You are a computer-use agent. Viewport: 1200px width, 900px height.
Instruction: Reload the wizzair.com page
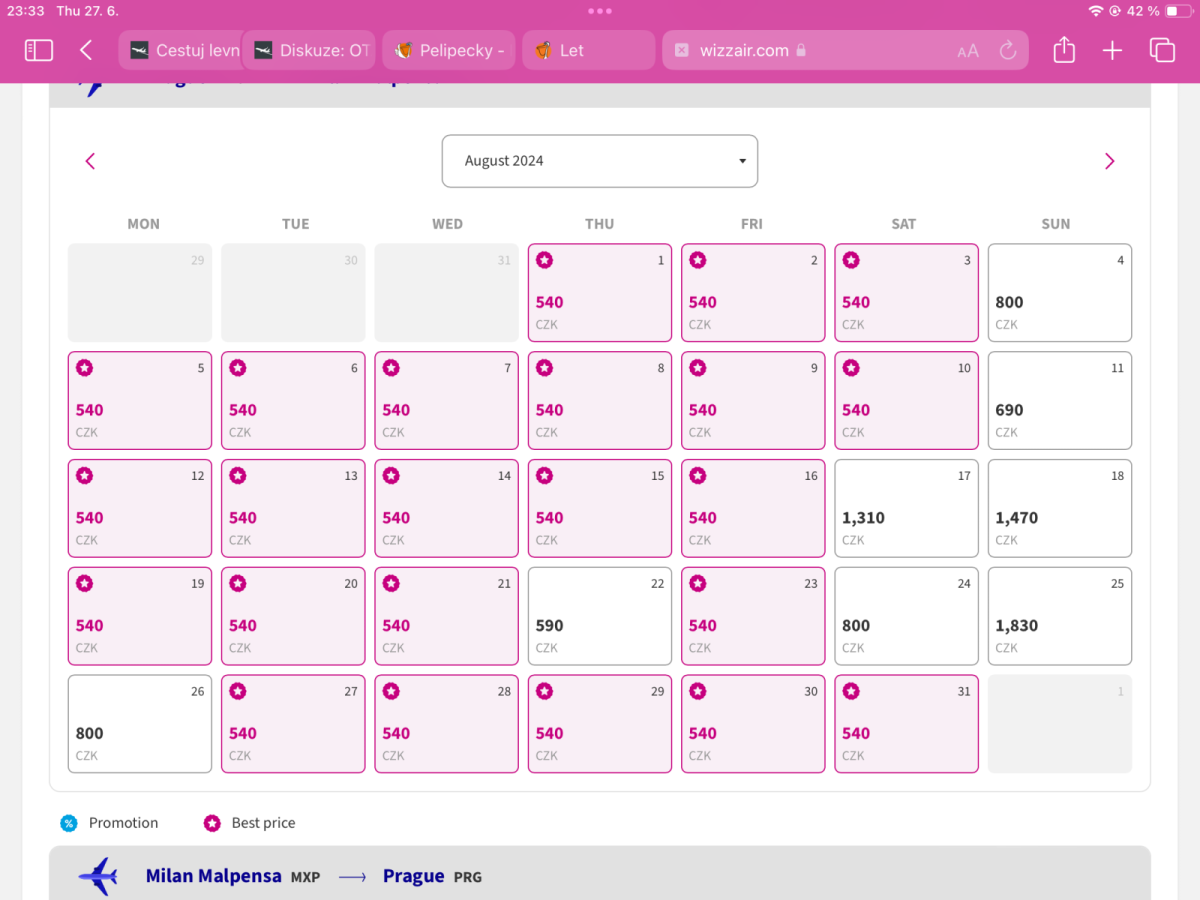[1007, 50]
